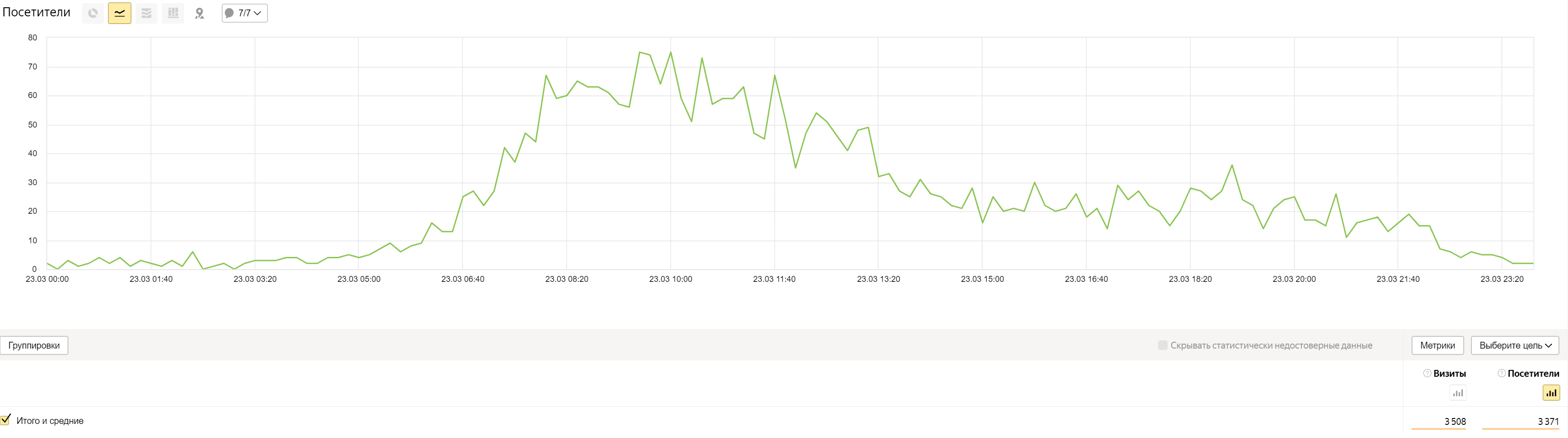Click the 23.03 10:00 axis label
The image size is (1568, 438).
pos(670,279)
